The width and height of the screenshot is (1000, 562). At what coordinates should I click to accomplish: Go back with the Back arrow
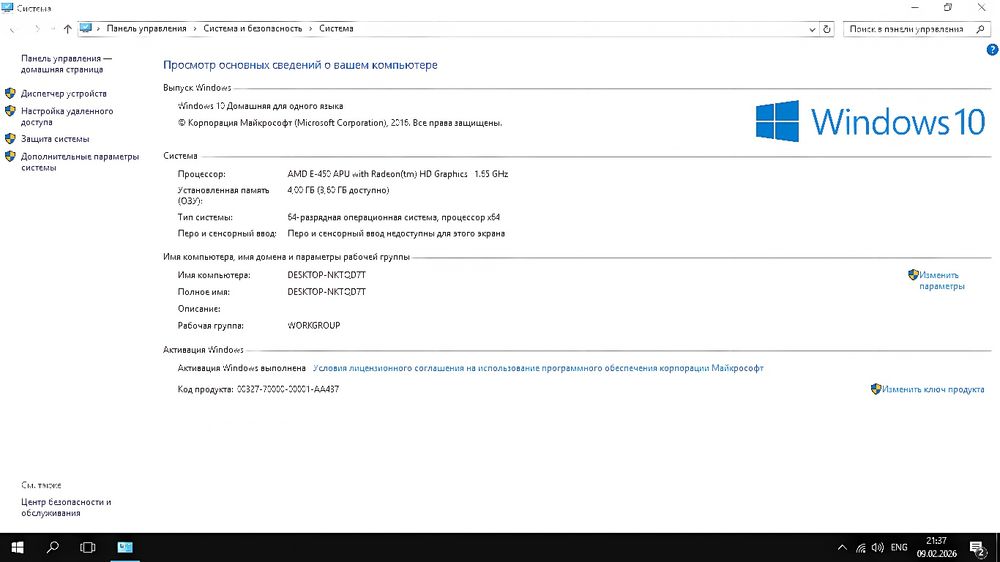13,29
